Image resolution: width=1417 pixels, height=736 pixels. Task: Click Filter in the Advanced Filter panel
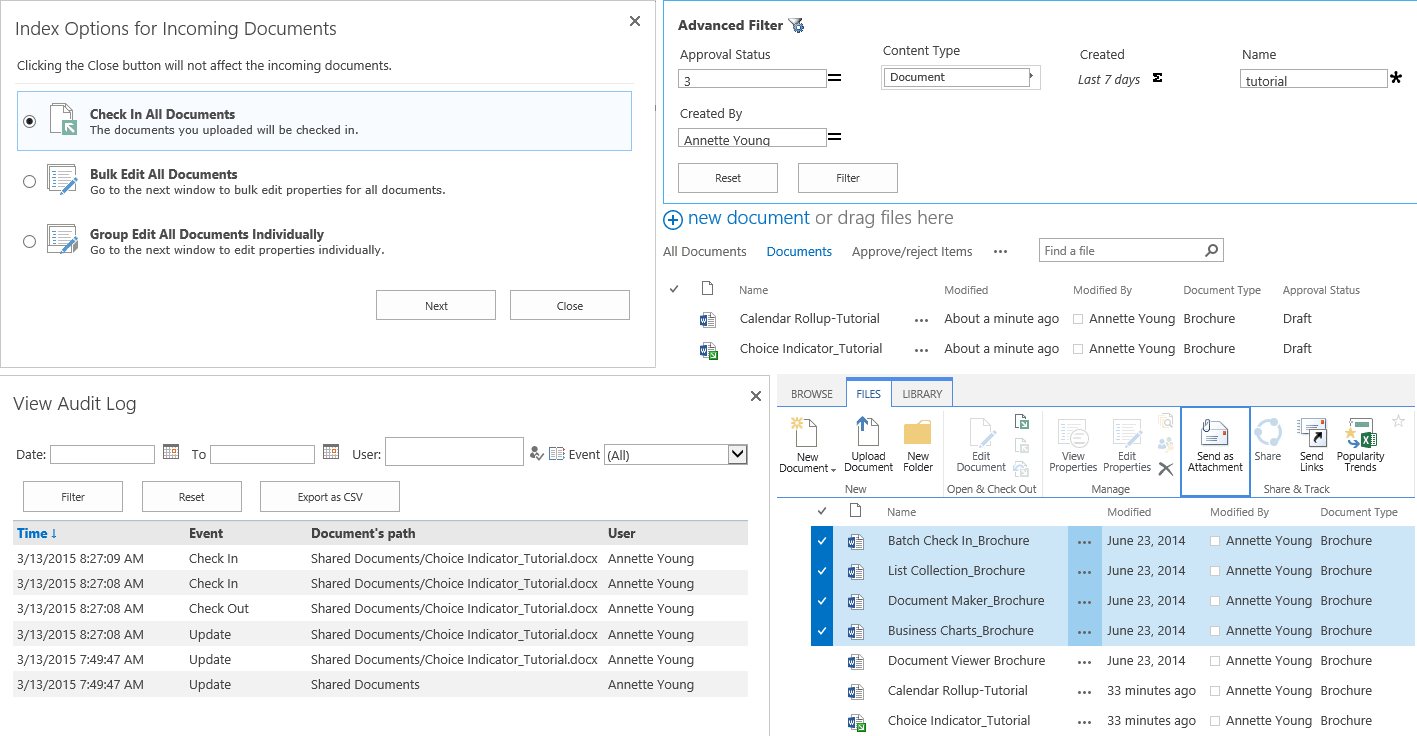click(x=848, y=178)
